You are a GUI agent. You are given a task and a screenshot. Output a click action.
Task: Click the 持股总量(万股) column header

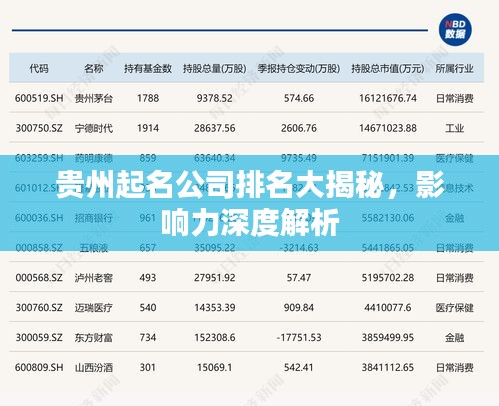pos(215,68)
